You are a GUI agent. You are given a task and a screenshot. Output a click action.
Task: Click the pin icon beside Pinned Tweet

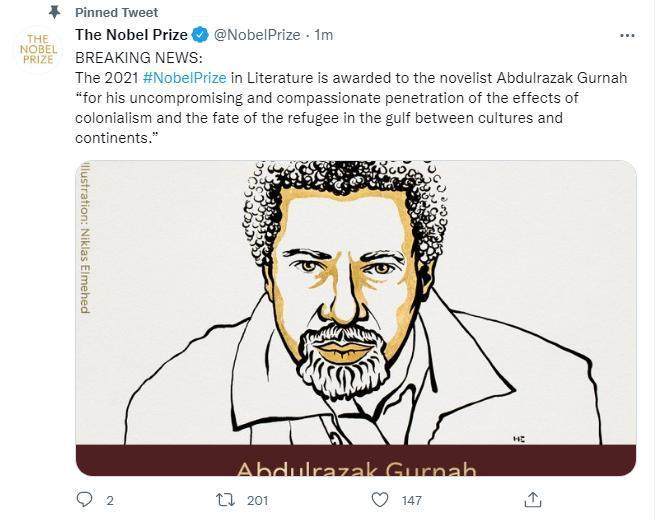[x=54, y=12]
